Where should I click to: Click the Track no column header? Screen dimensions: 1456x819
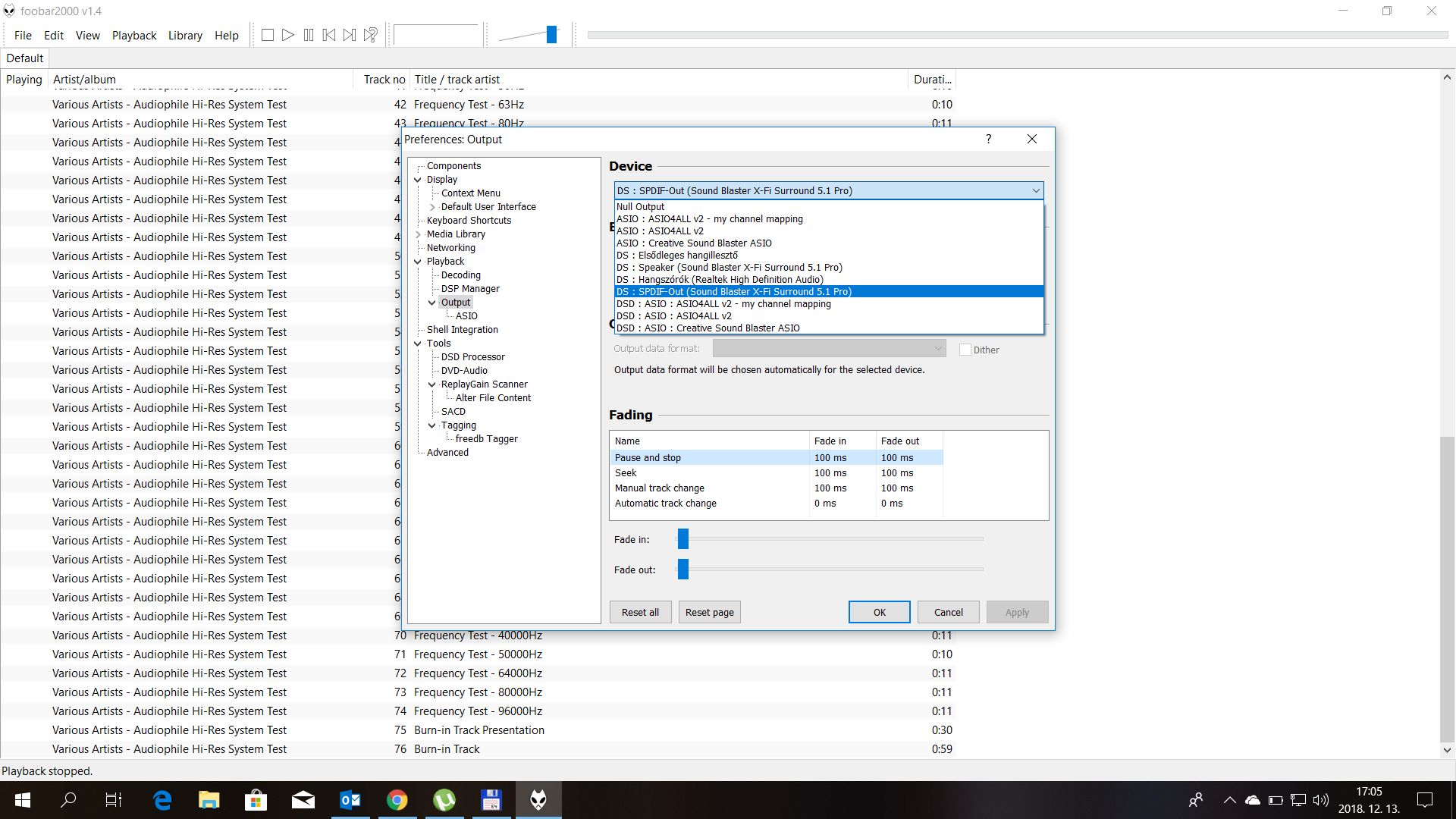point(384,80)
